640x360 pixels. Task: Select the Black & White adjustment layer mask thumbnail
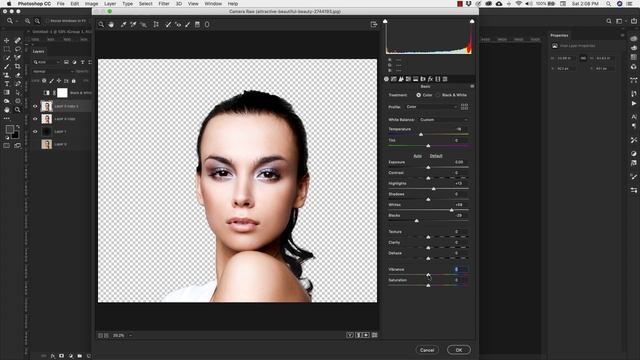[x=62, y=93]
